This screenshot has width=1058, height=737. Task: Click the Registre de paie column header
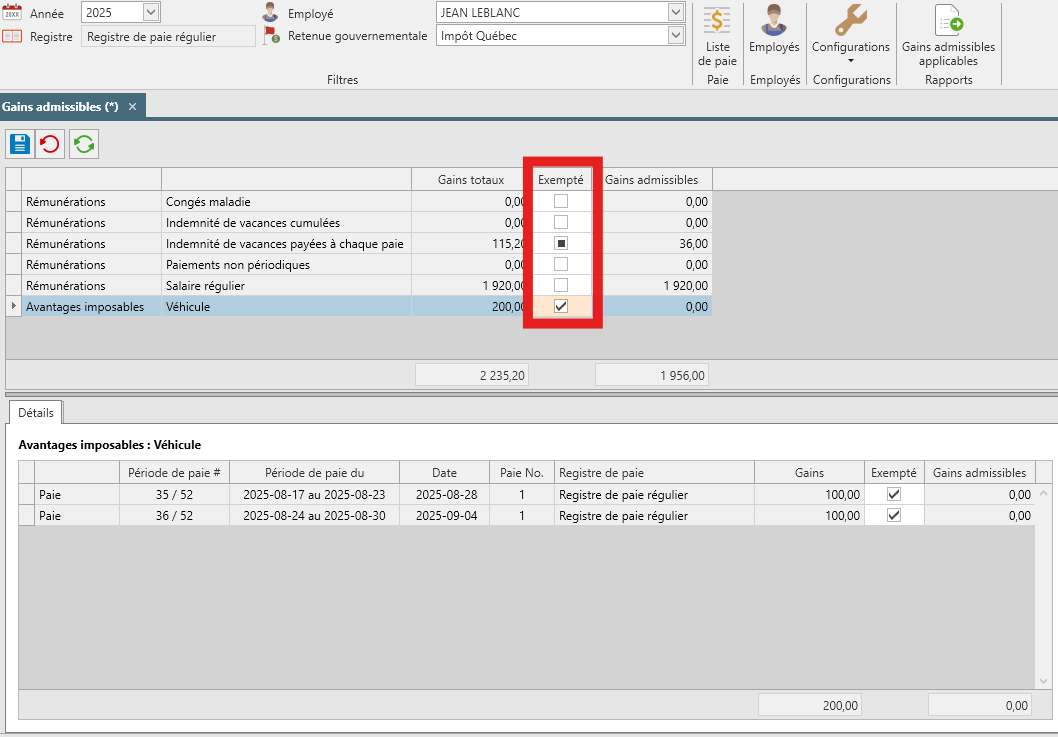[654, 472]
